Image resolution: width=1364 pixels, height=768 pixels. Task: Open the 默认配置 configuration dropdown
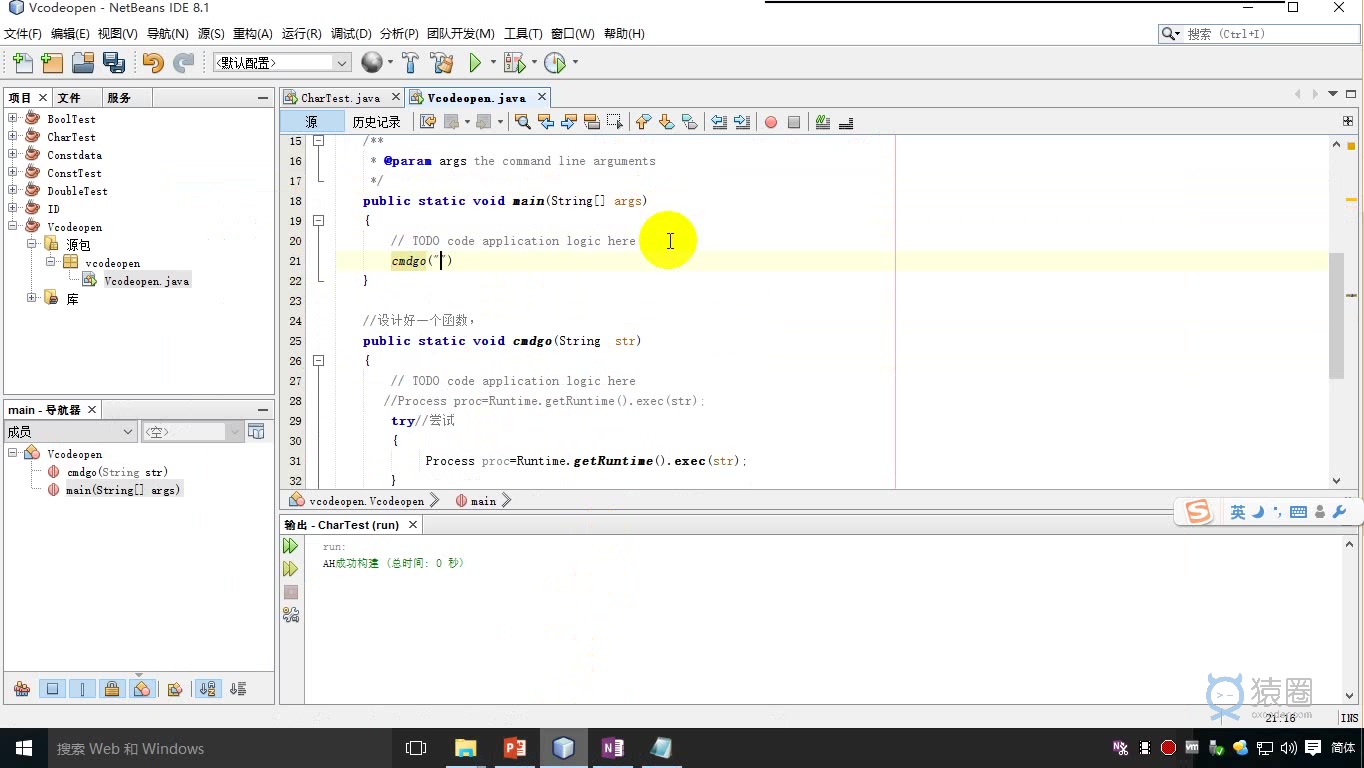[282, 63]
